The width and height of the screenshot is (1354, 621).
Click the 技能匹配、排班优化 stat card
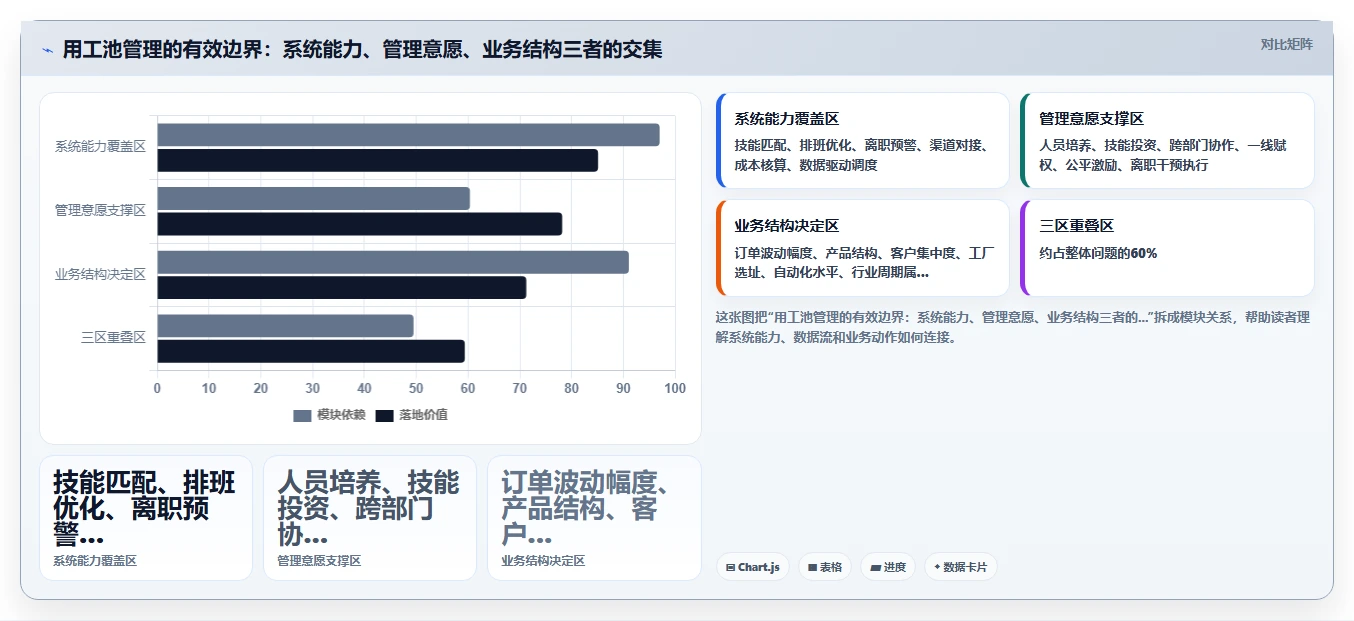pyautogui.click(x=146, y=518)
